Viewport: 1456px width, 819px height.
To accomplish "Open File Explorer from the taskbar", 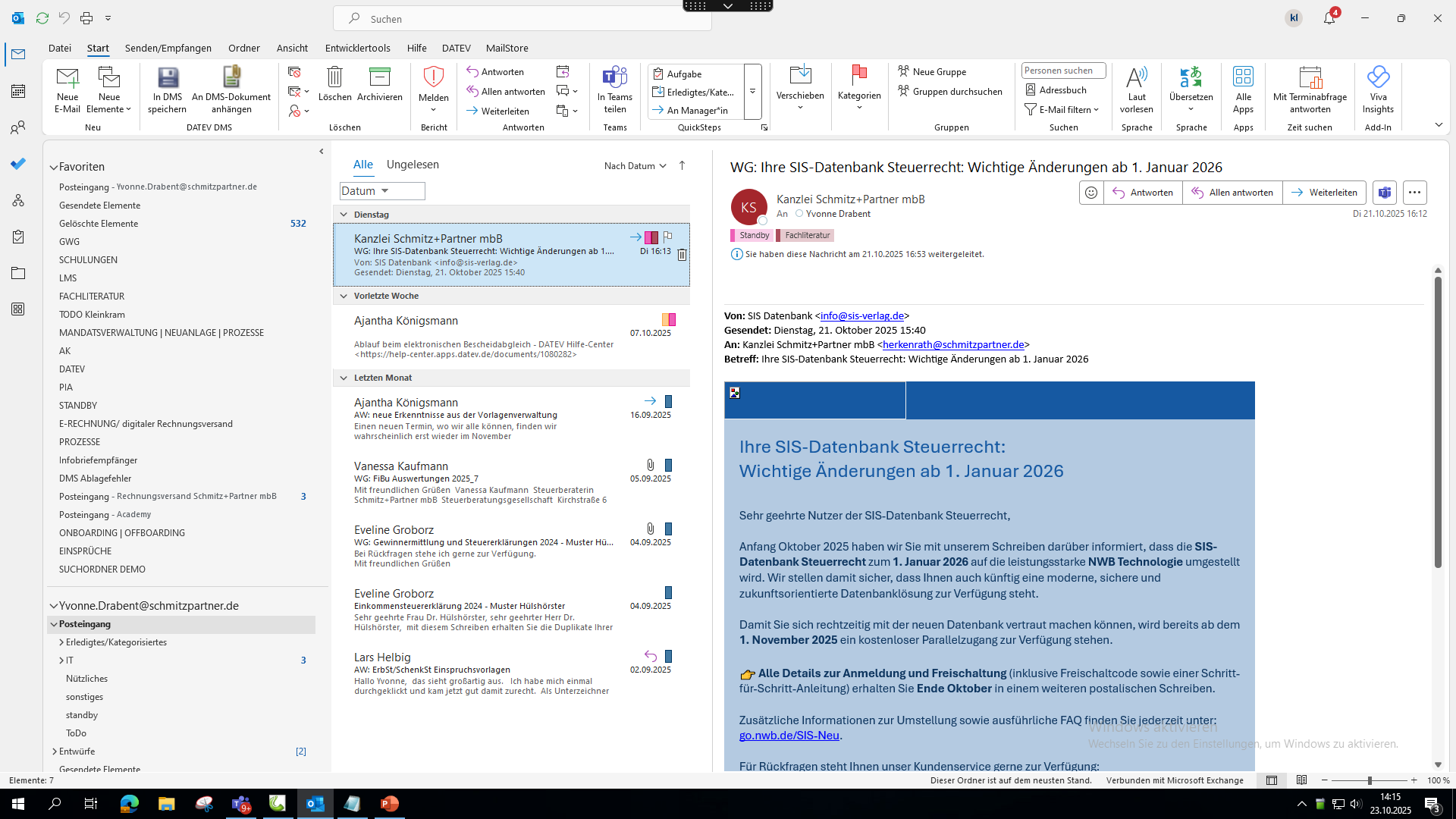I will 166,804.
